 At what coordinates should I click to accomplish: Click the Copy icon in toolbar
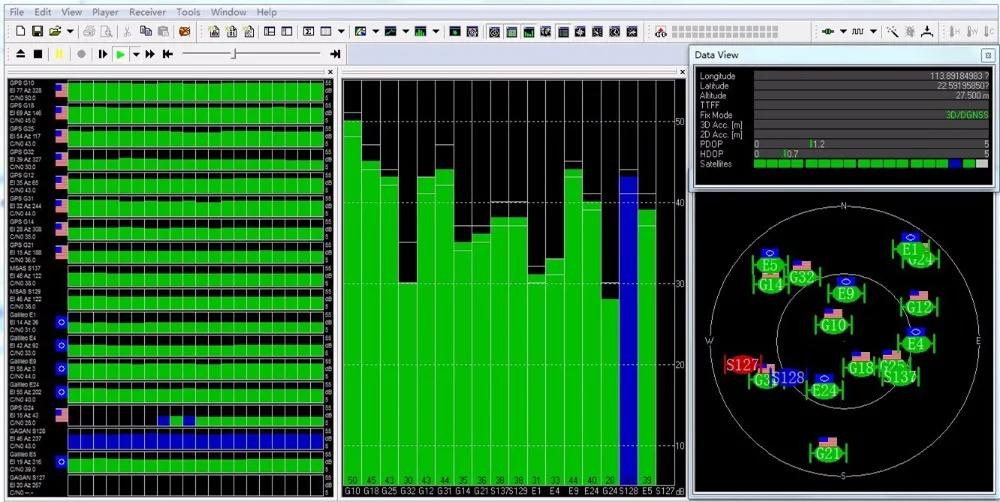coord(145,31)
